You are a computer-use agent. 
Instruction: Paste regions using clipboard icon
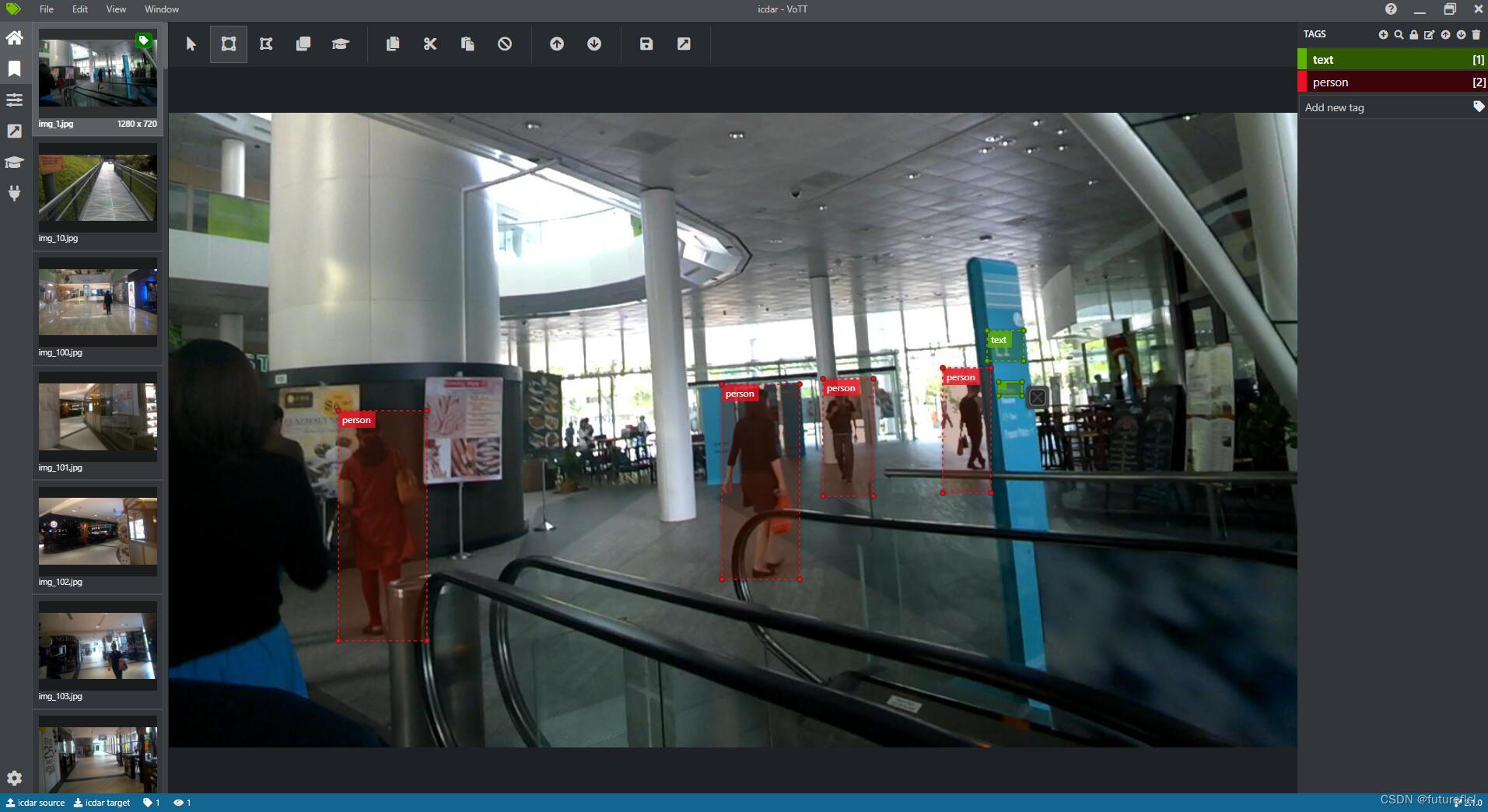click(x=467, y=44)
